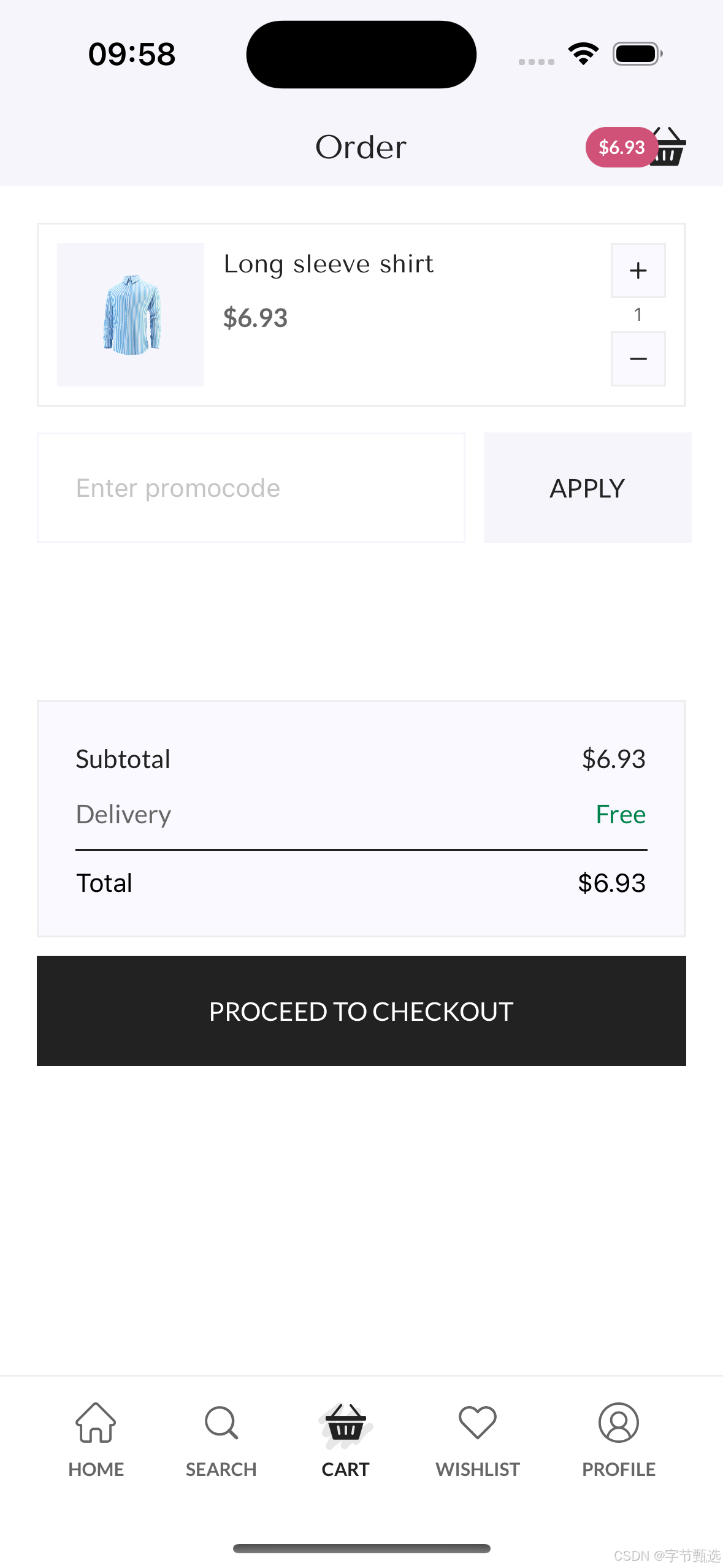Select the Cart basket tab icon
This screenshot has height=1568, width=723.
pyautogui.click(x=346, y=1423)
